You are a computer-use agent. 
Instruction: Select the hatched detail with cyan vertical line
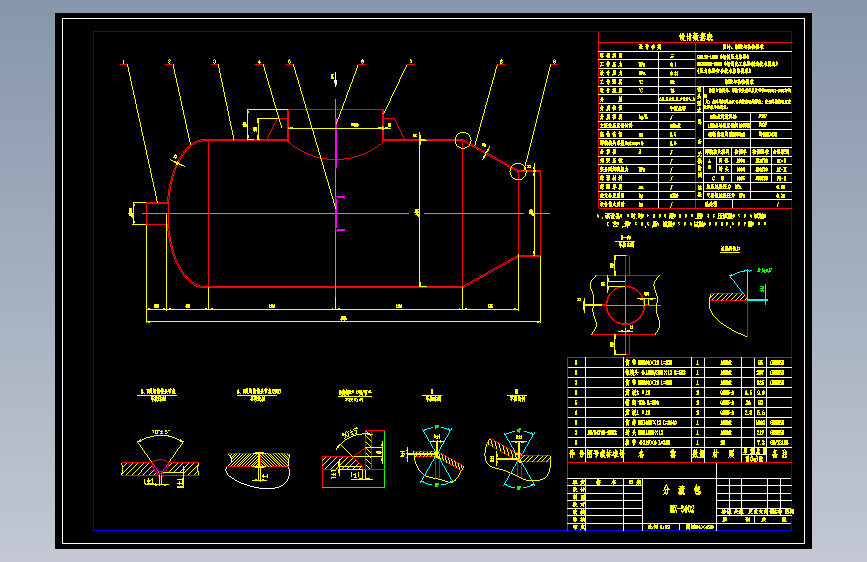click(x=738, y=303)
